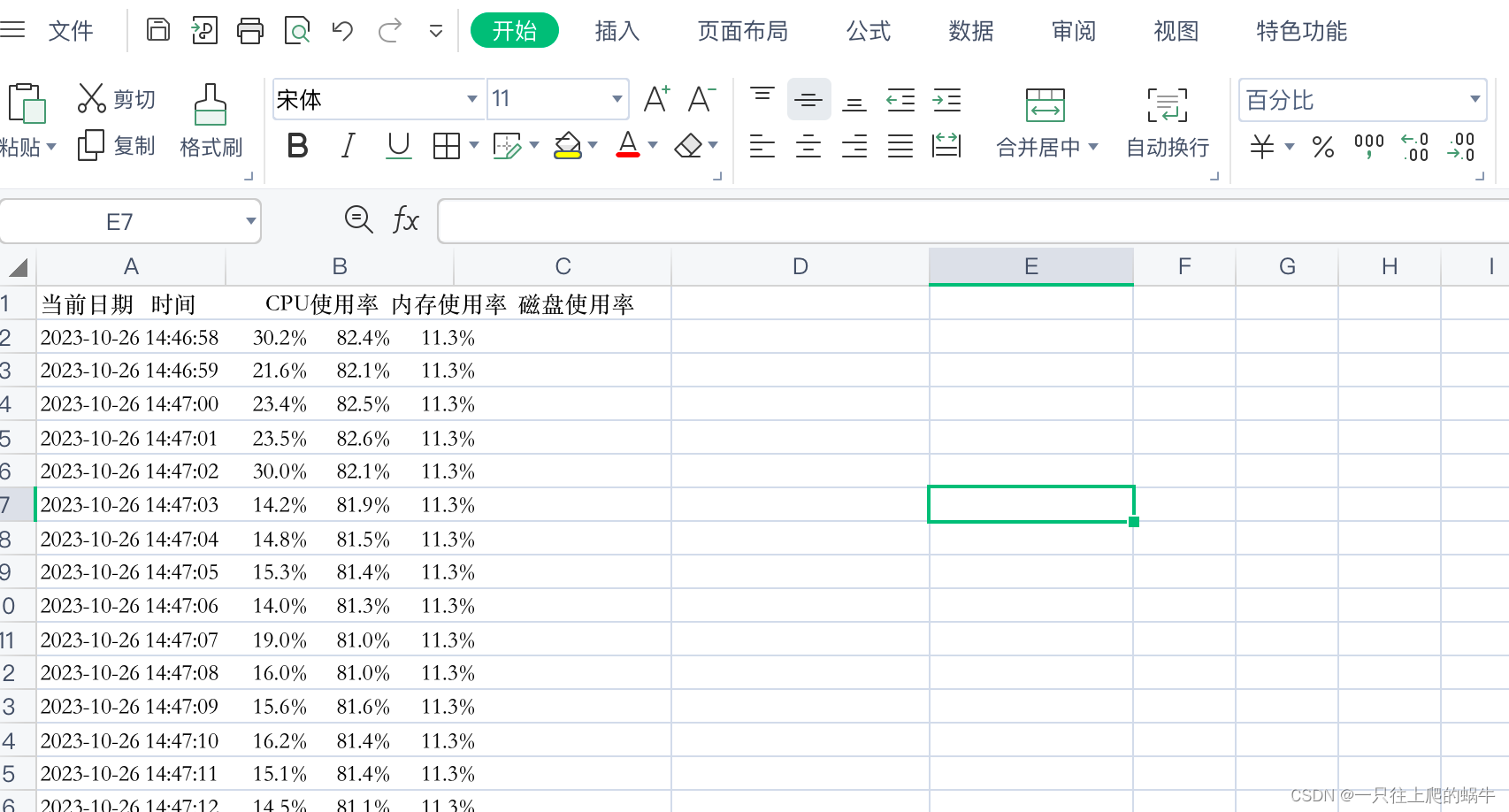Click the select-all corner triangle
This screenshot has height=812, width=1509.
click(19, 267)
